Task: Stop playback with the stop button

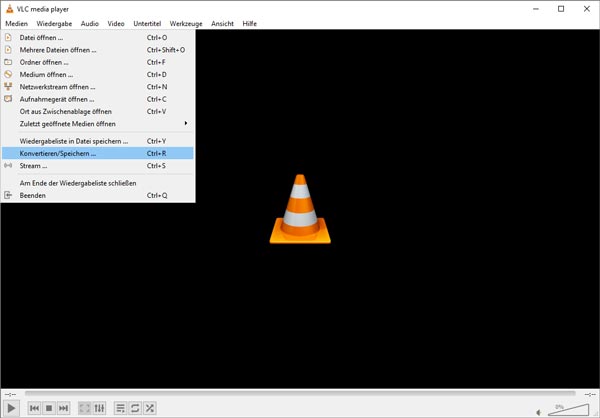Action: 49,408
